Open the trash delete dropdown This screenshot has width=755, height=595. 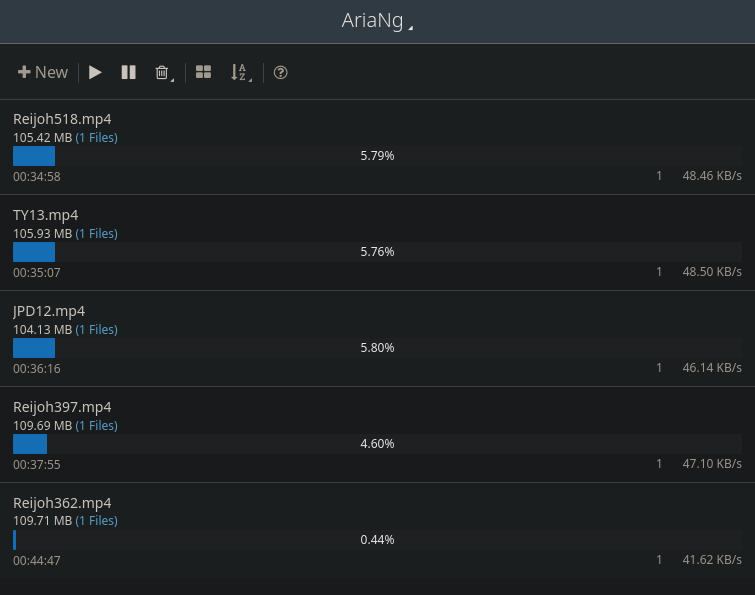point(163,72)
